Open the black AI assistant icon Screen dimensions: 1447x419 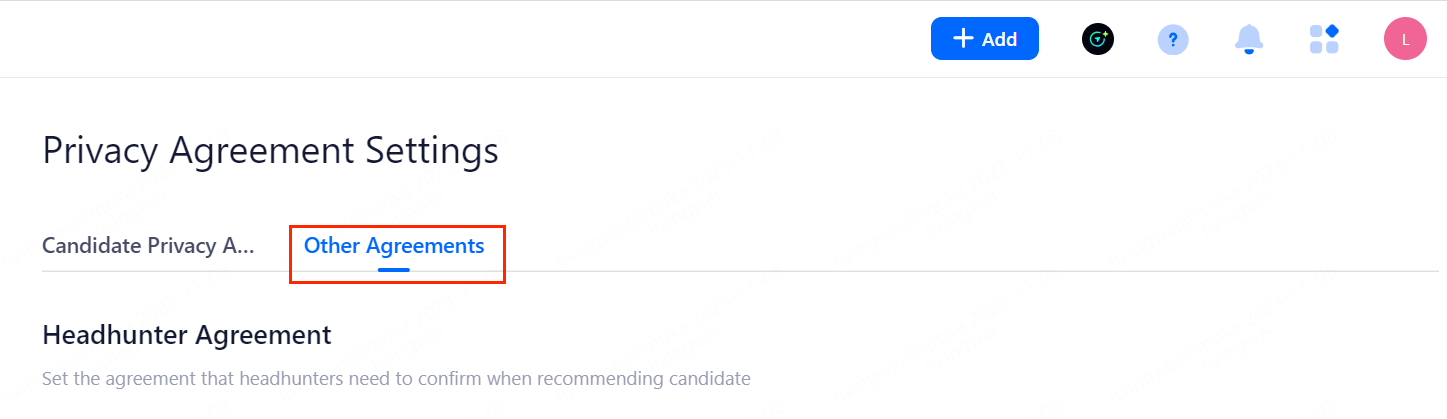[x=1098, y=39]
